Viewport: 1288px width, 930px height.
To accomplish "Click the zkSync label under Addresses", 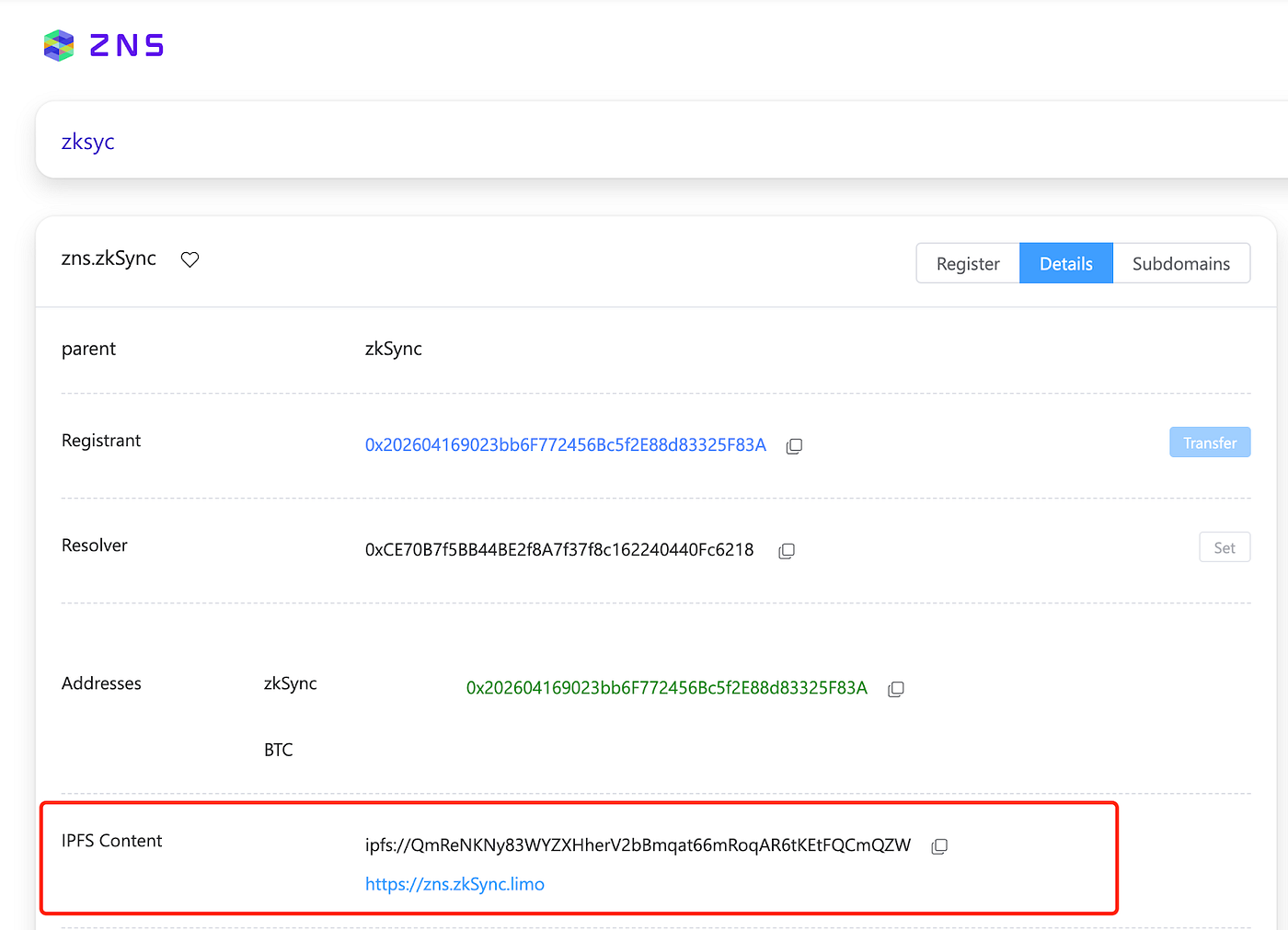I will point(291,683).
